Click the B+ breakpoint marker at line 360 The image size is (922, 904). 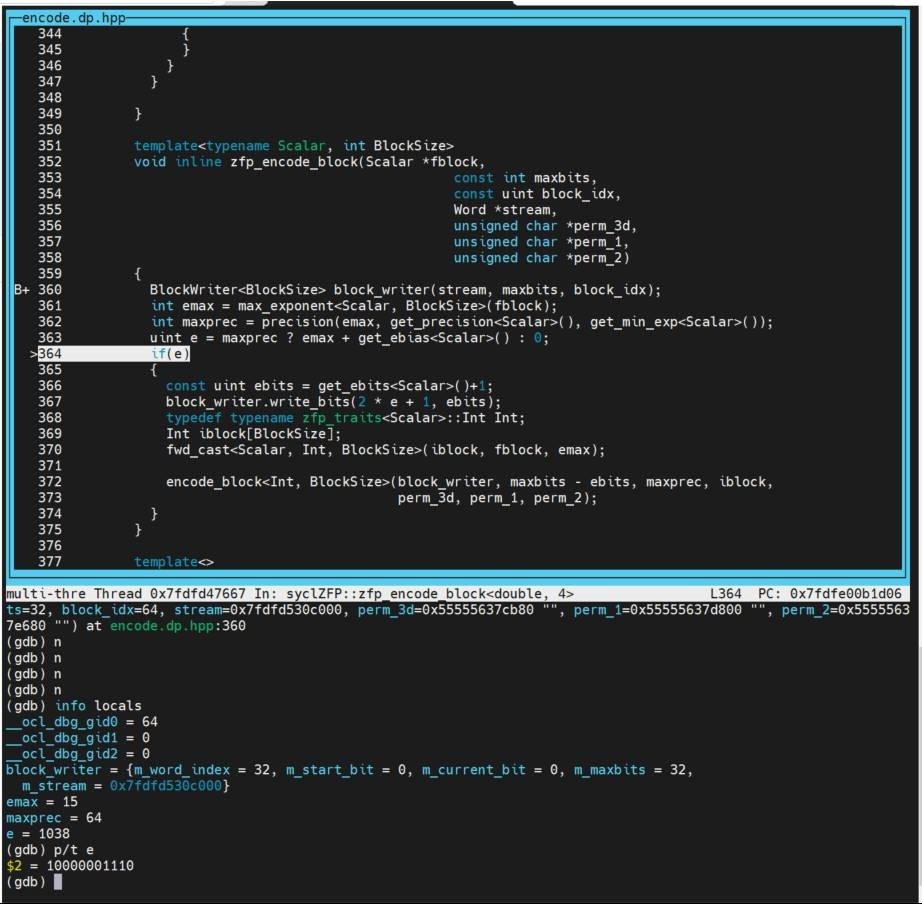(23, 290)
